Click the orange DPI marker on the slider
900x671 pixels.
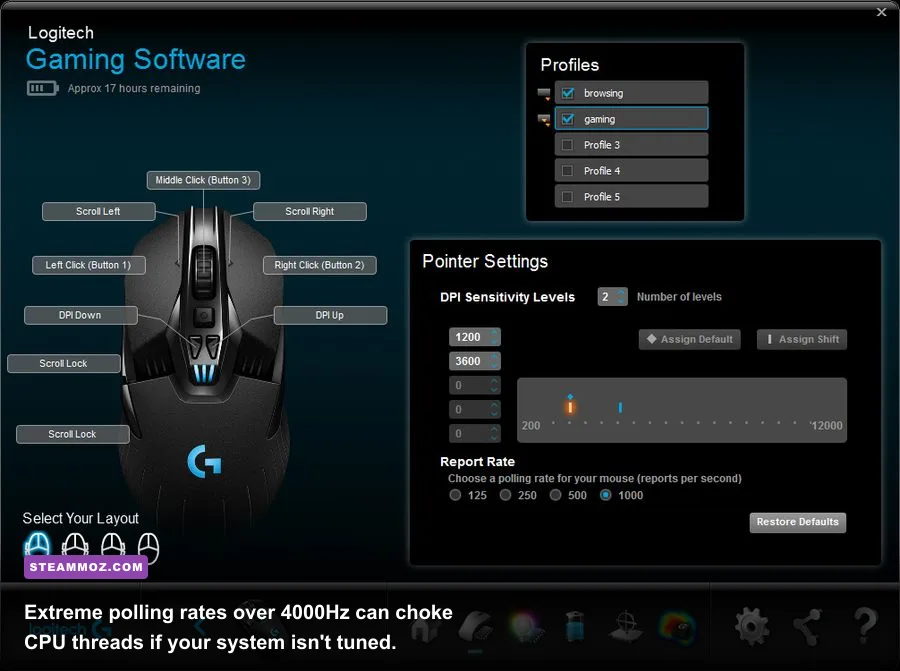570,407
